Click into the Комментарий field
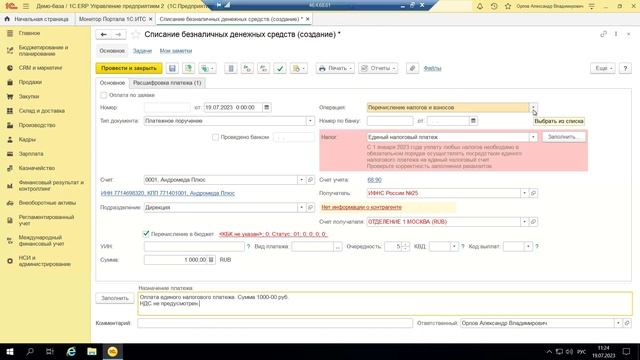The width and height of the screenshot is (640, 360). [275, 323]
